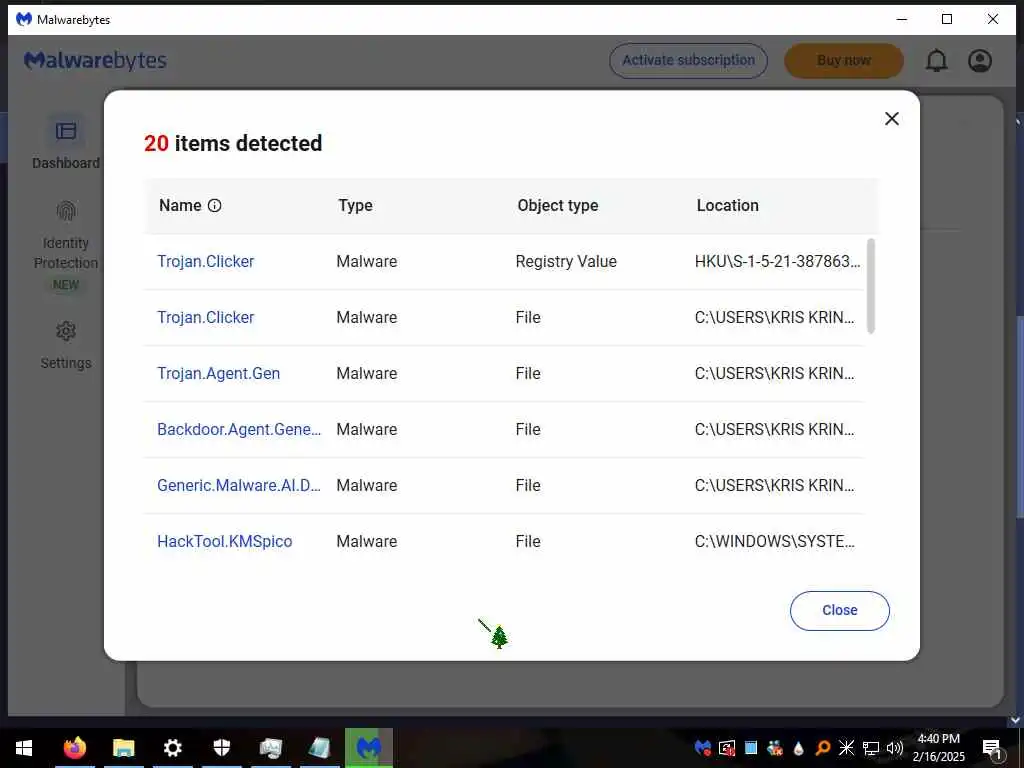Click the Malwarebytes system tray icon
The width and height of the screenshot is (1024, 768).
point(703,748)
